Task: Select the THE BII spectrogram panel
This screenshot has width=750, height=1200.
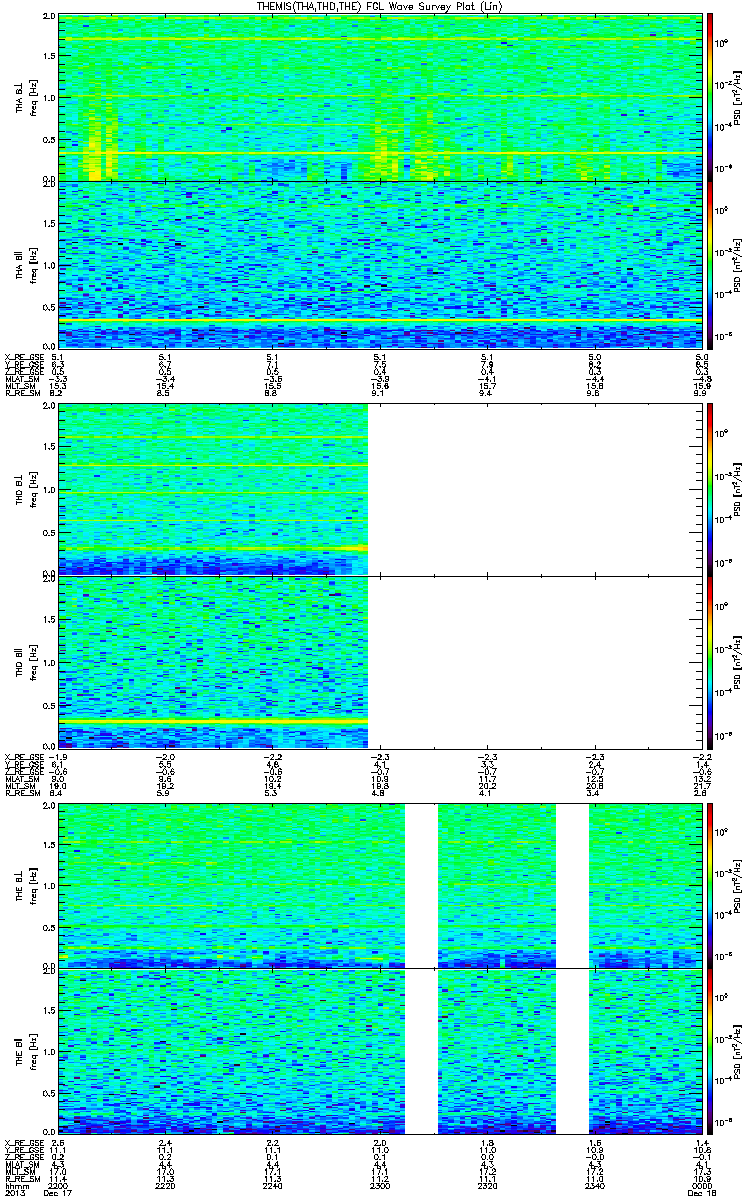Action: pyautogui.click(x=379, y=1051)
